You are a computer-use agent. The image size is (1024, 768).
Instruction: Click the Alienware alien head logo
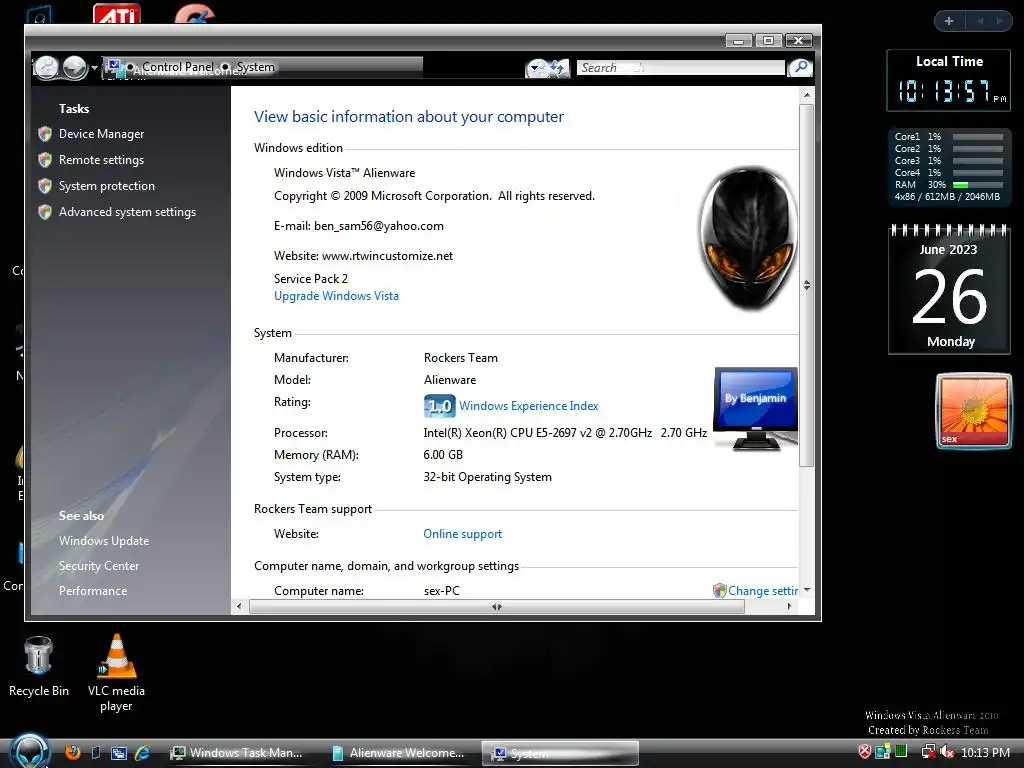(748, 238)
